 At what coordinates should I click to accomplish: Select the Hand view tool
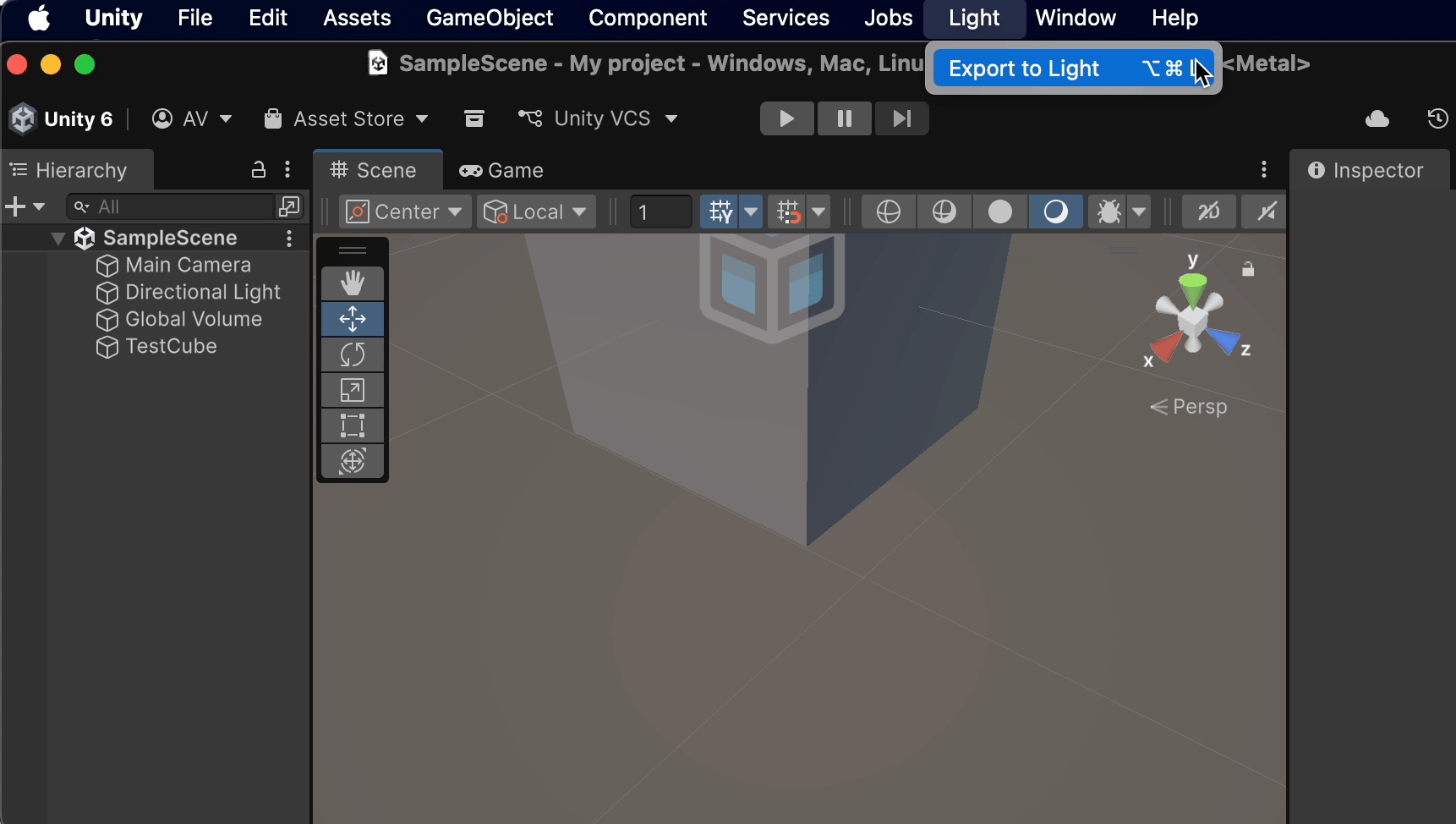353,283
